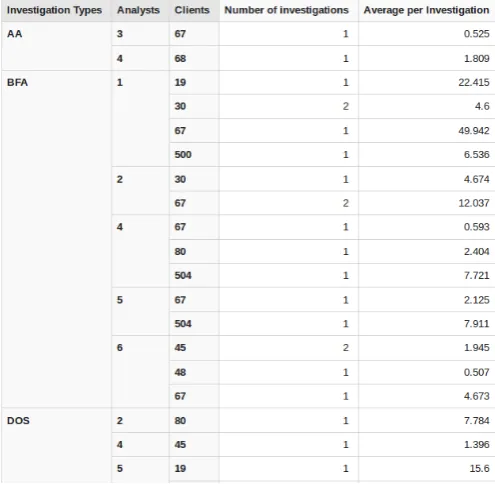Click analyst 1 in the BFA group
Screen dimensions: 495x484
(x=120, y=82)
